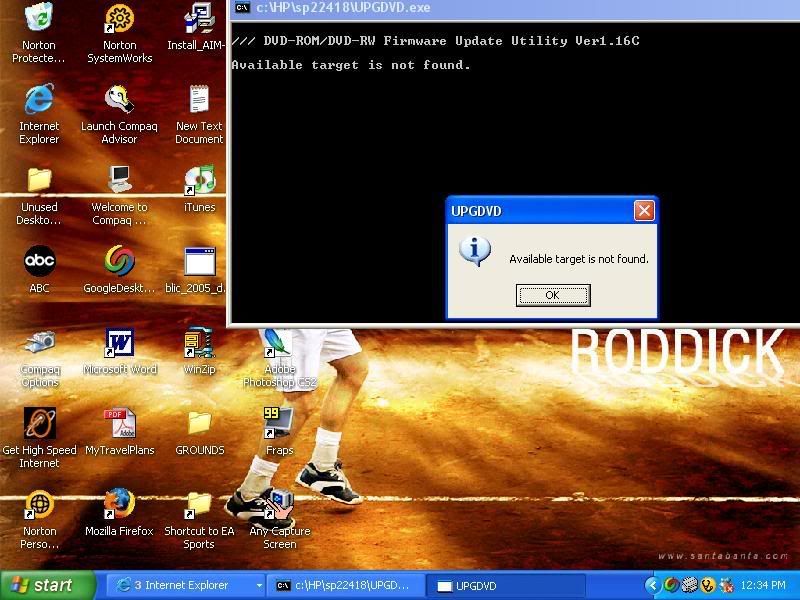The width and height of the screenshot is (800, 600).
Task: Select the Any Capture Screen icon
Action: [280, 519]
